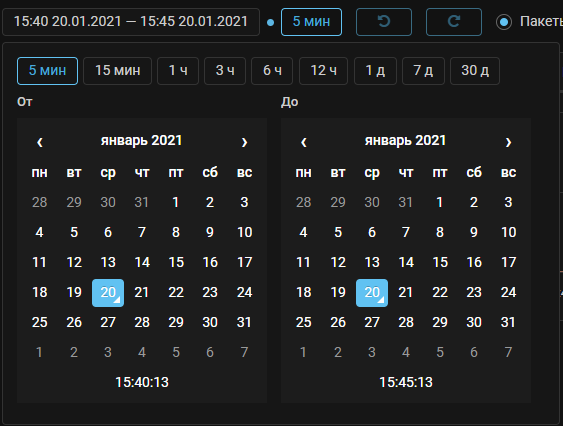Go to next month in the До calendar
This screenshot has width=563, height=426.
click(508, 142)
